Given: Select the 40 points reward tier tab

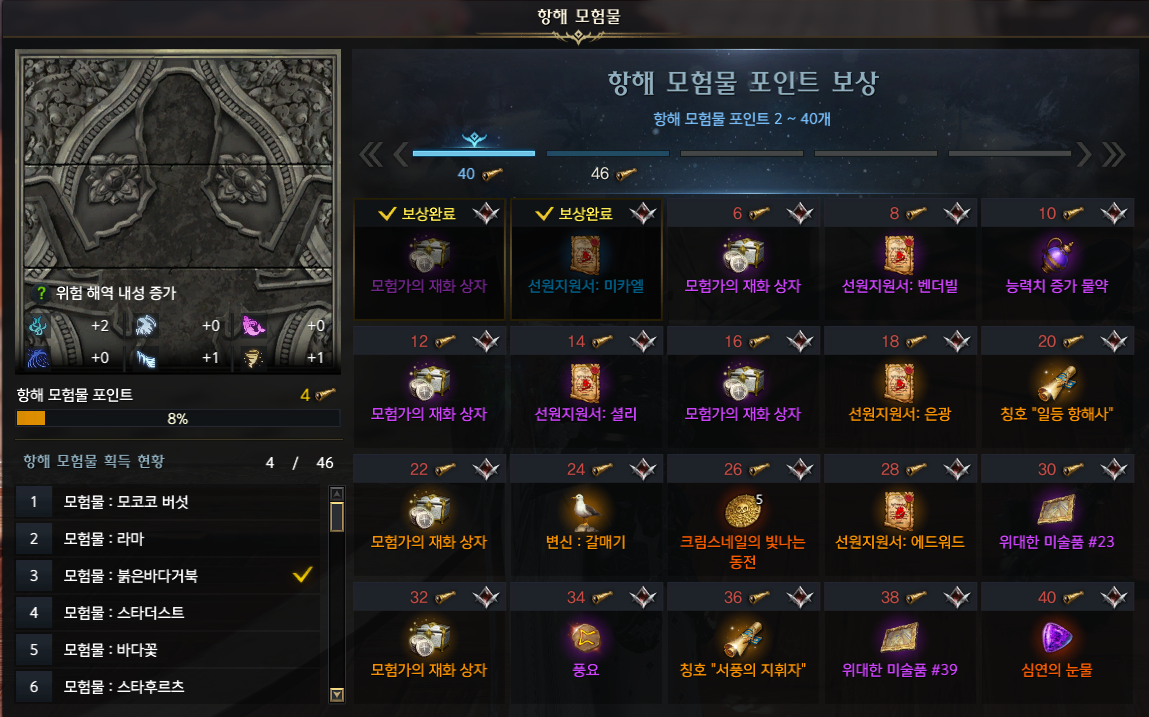Looking at the screenshot, I should point(474,153).
